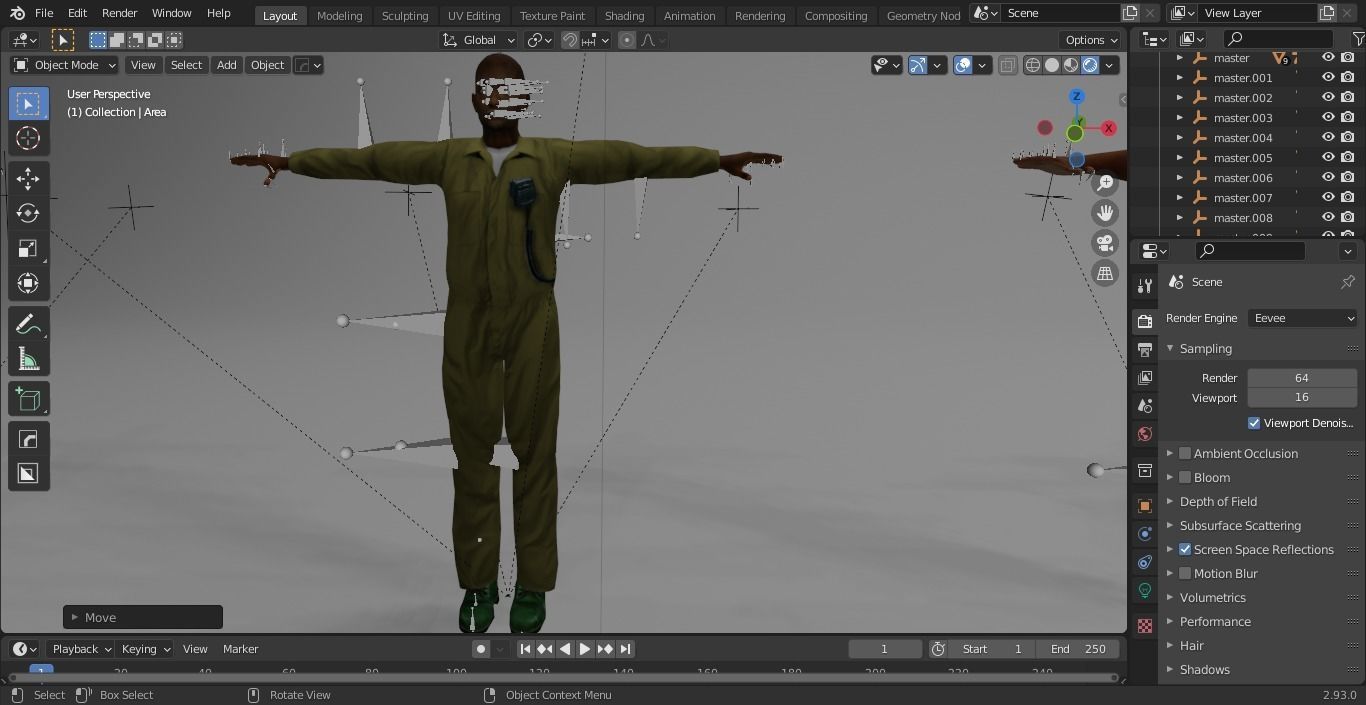Open the Object Mode dropdown
1366x705 pixels.
tap(64, 65)
